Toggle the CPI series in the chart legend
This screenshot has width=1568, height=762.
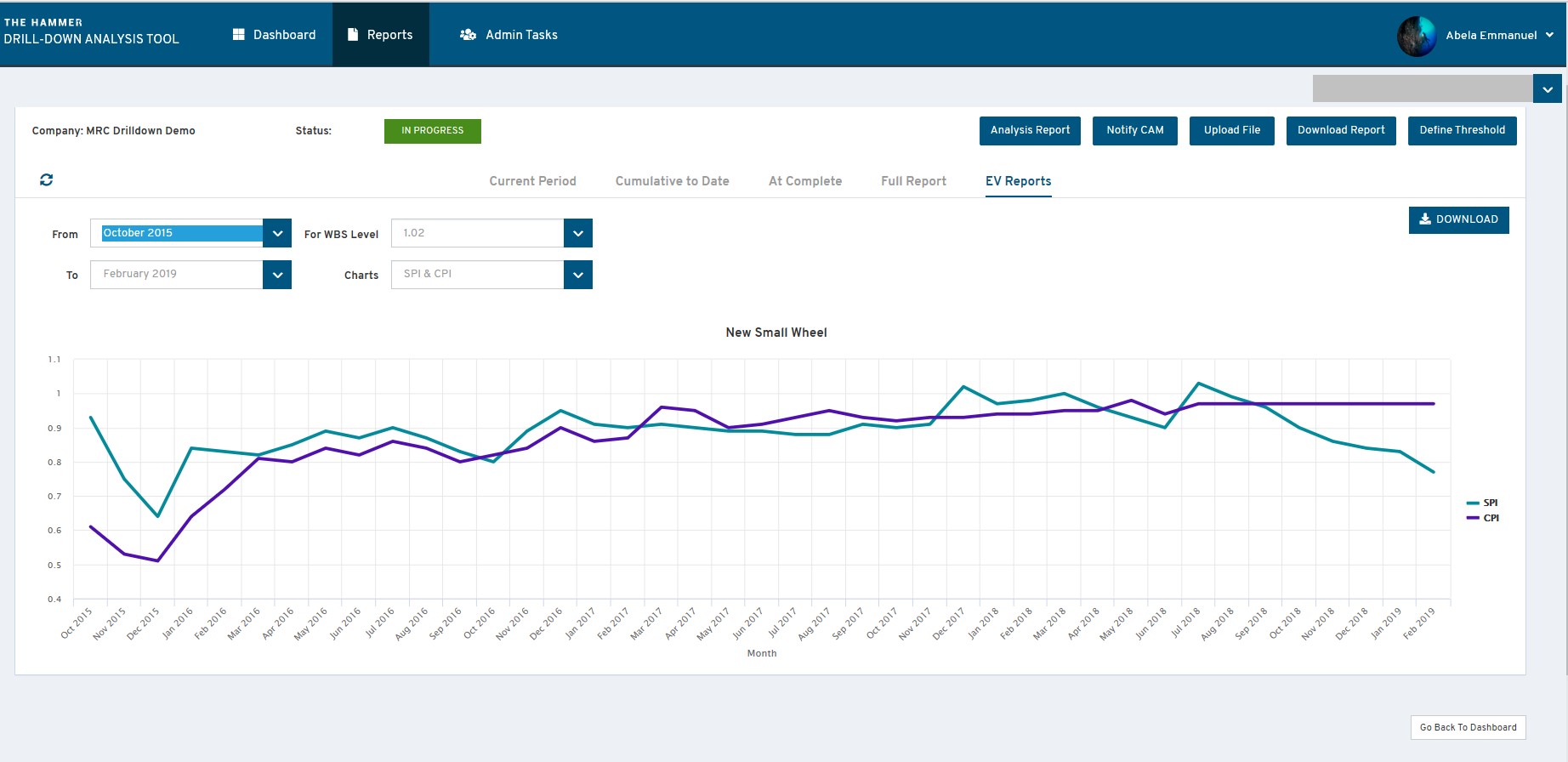tap(1482, 518)
